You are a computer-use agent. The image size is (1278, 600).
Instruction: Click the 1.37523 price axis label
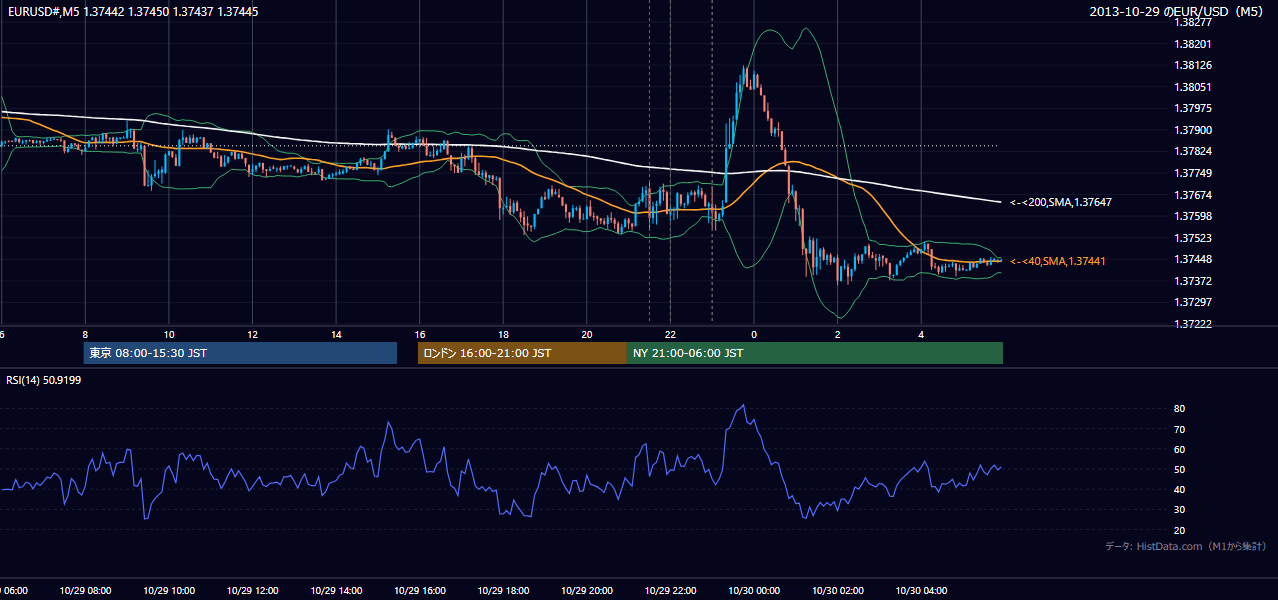pos(1194,238)
